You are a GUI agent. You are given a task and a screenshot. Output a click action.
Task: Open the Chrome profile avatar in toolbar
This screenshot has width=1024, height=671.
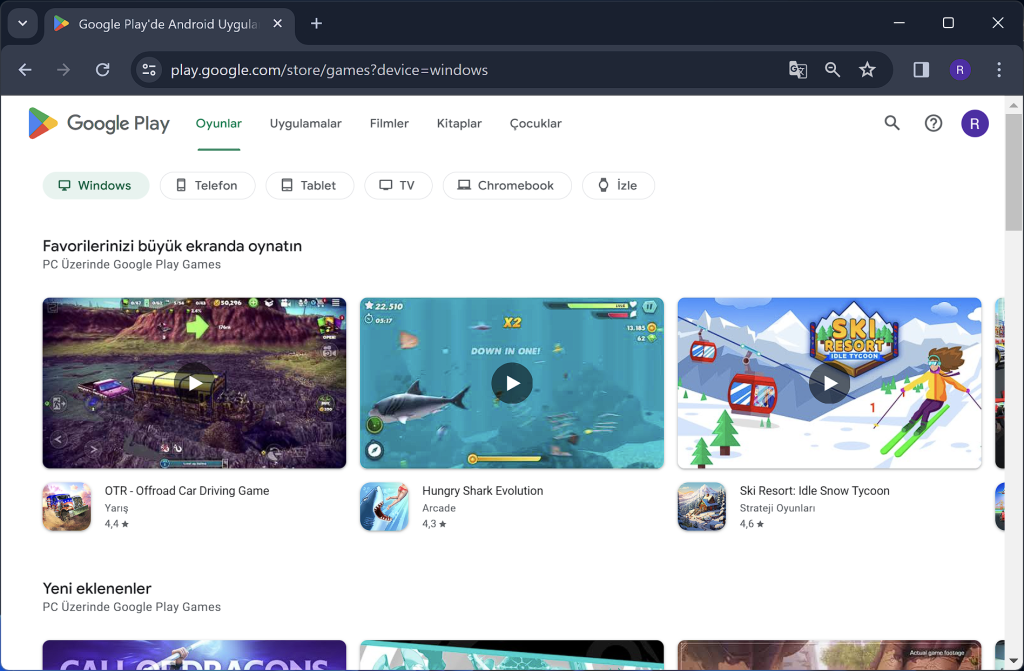(x=959, y=70)
